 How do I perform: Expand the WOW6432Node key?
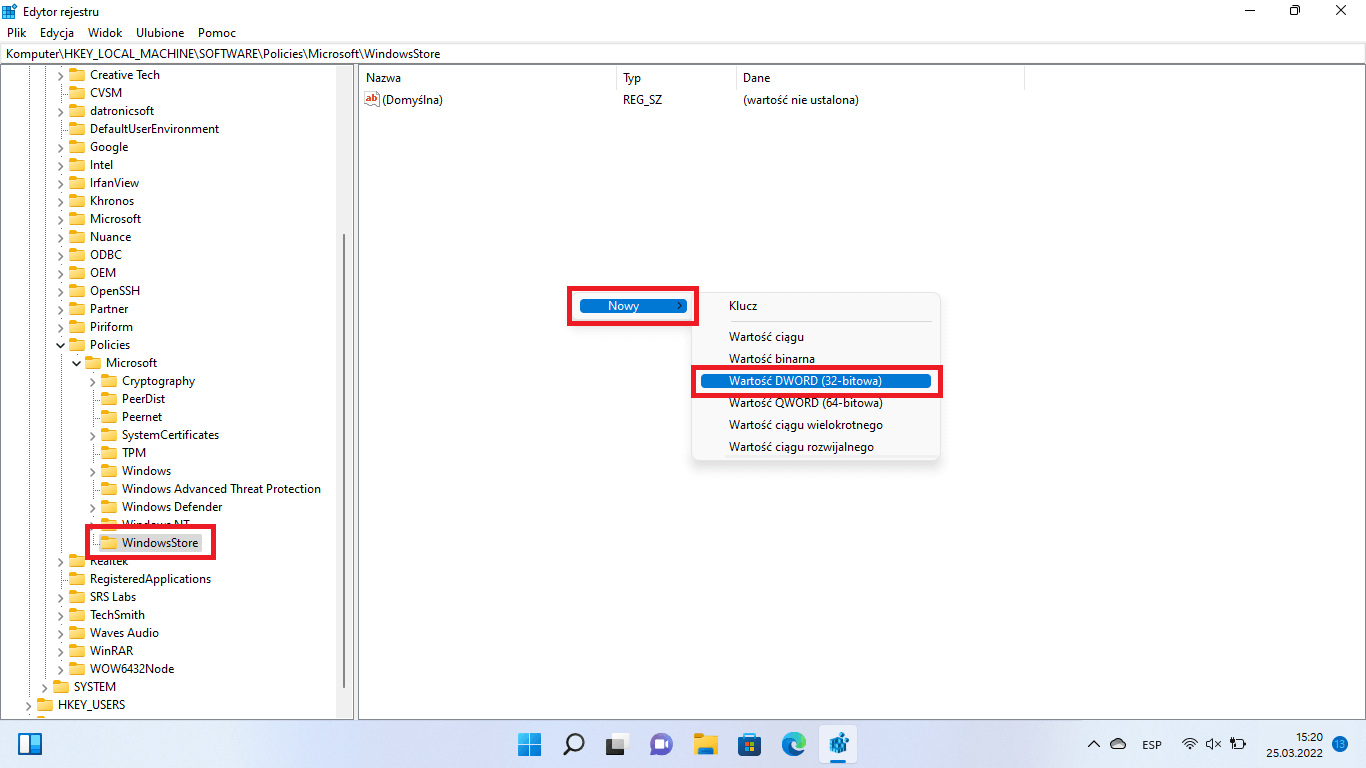coord(60,668)
